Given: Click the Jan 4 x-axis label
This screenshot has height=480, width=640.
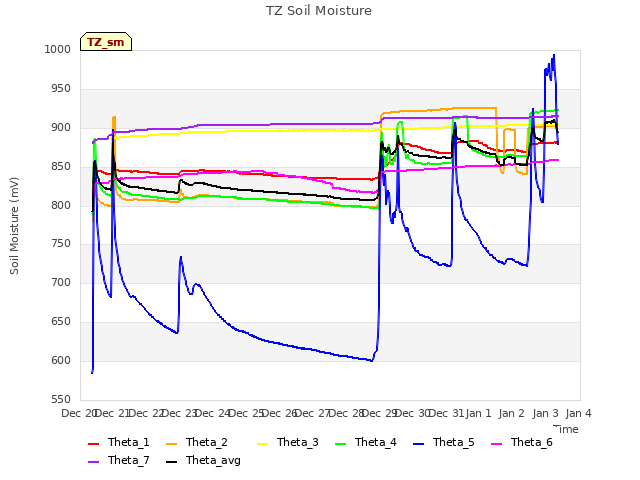Looking at the screenshot, I should [x=578, y=413].
